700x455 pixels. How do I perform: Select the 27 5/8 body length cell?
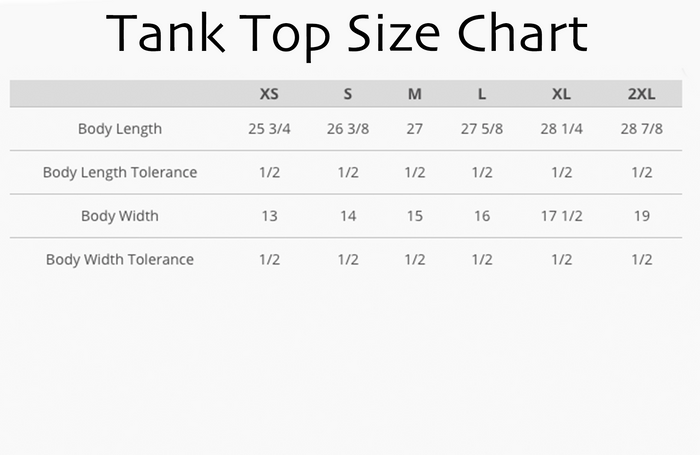(x=482, y=129)
